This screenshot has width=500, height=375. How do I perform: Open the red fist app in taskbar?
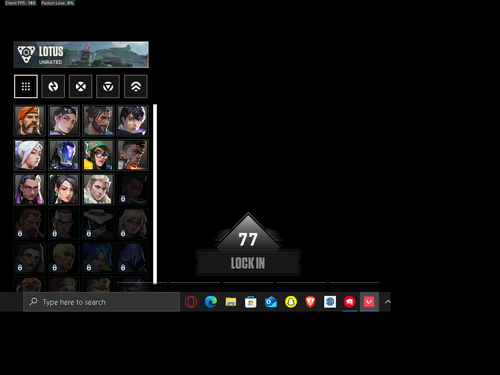coord(350,302)
